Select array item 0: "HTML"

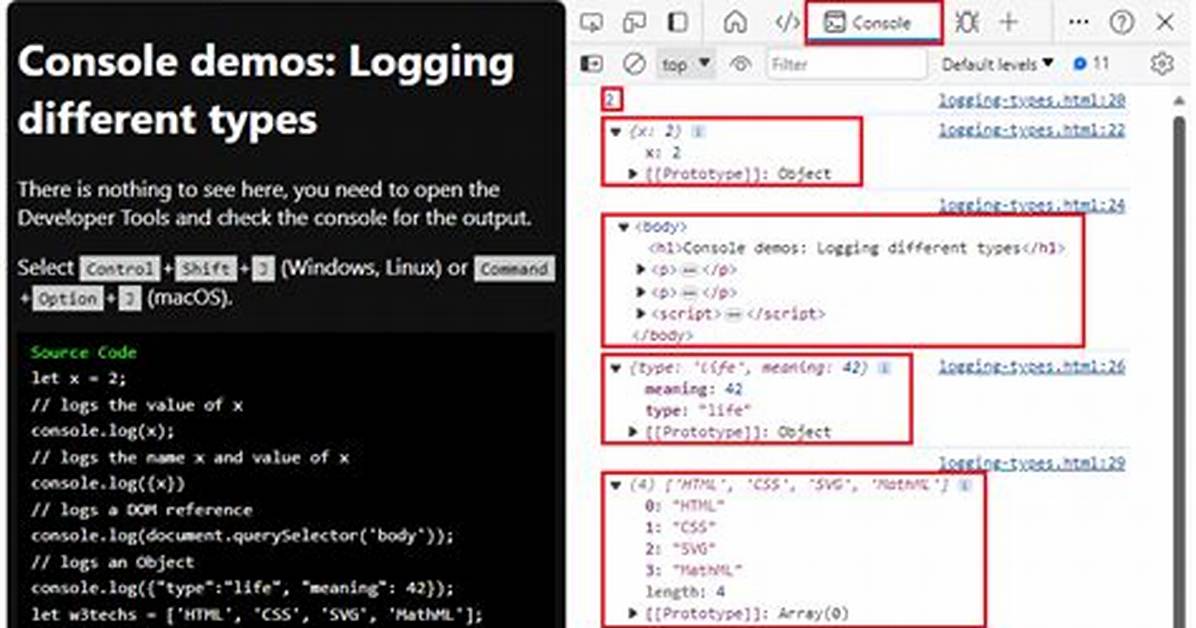coord(684,506)
